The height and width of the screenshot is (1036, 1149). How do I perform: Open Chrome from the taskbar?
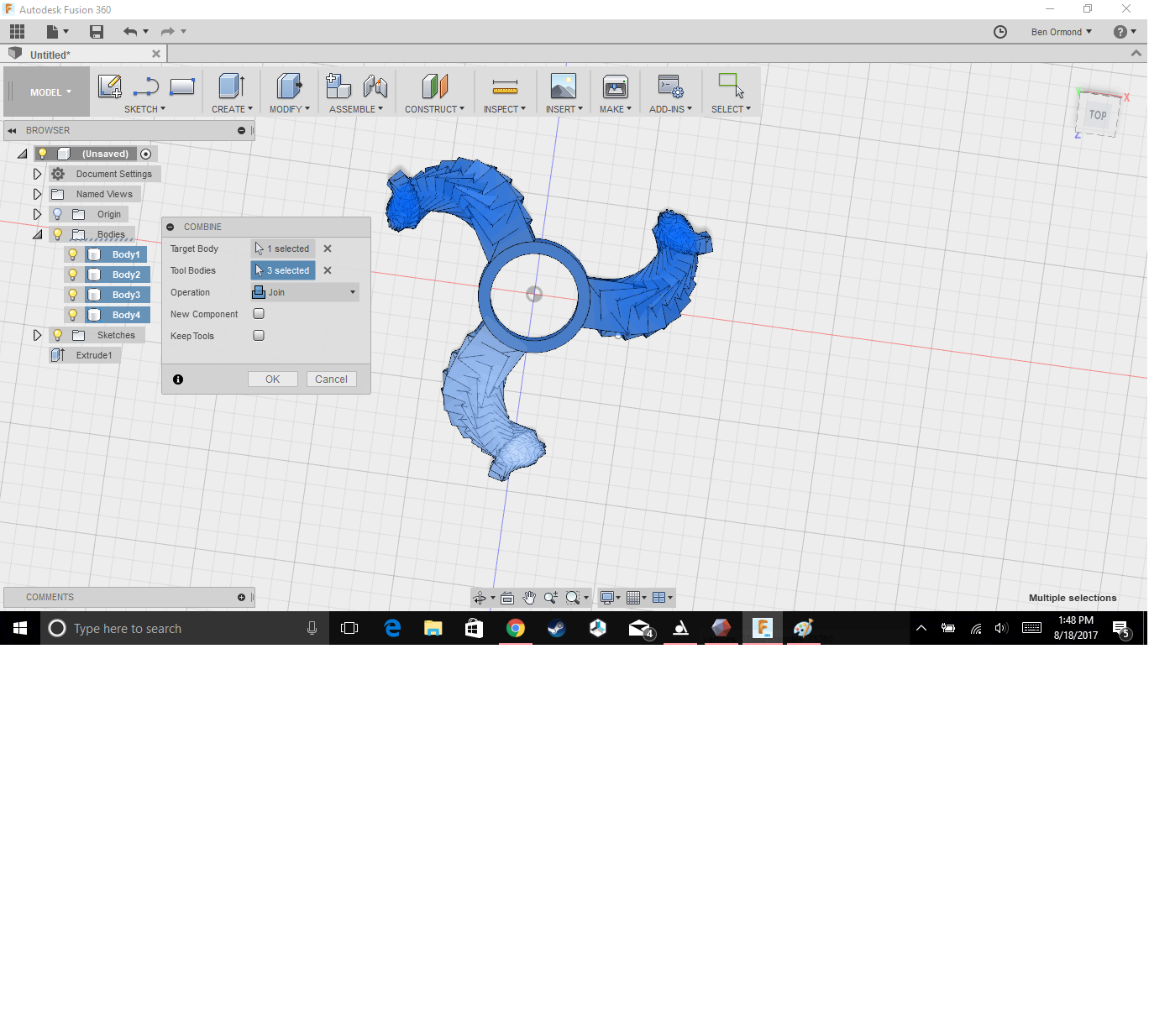516,628
